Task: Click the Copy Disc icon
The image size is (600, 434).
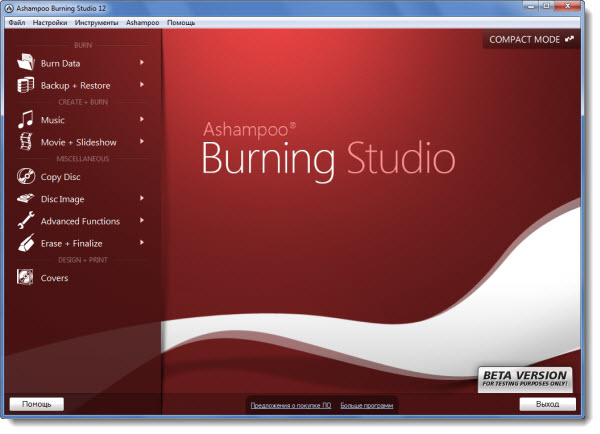Action: 26,176
